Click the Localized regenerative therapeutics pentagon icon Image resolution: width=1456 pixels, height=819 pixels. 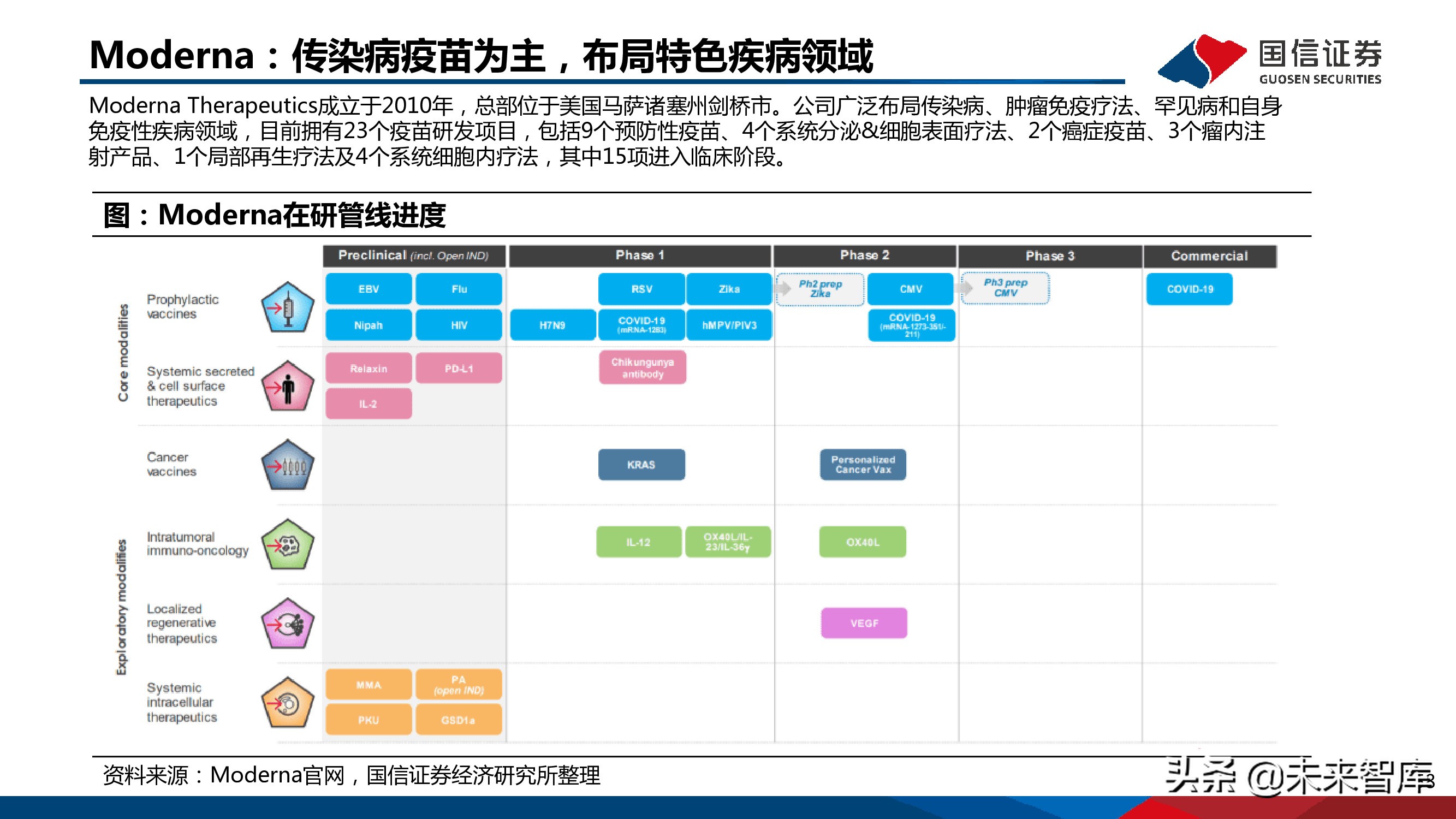pyautogui.click(x=288, y=624)
